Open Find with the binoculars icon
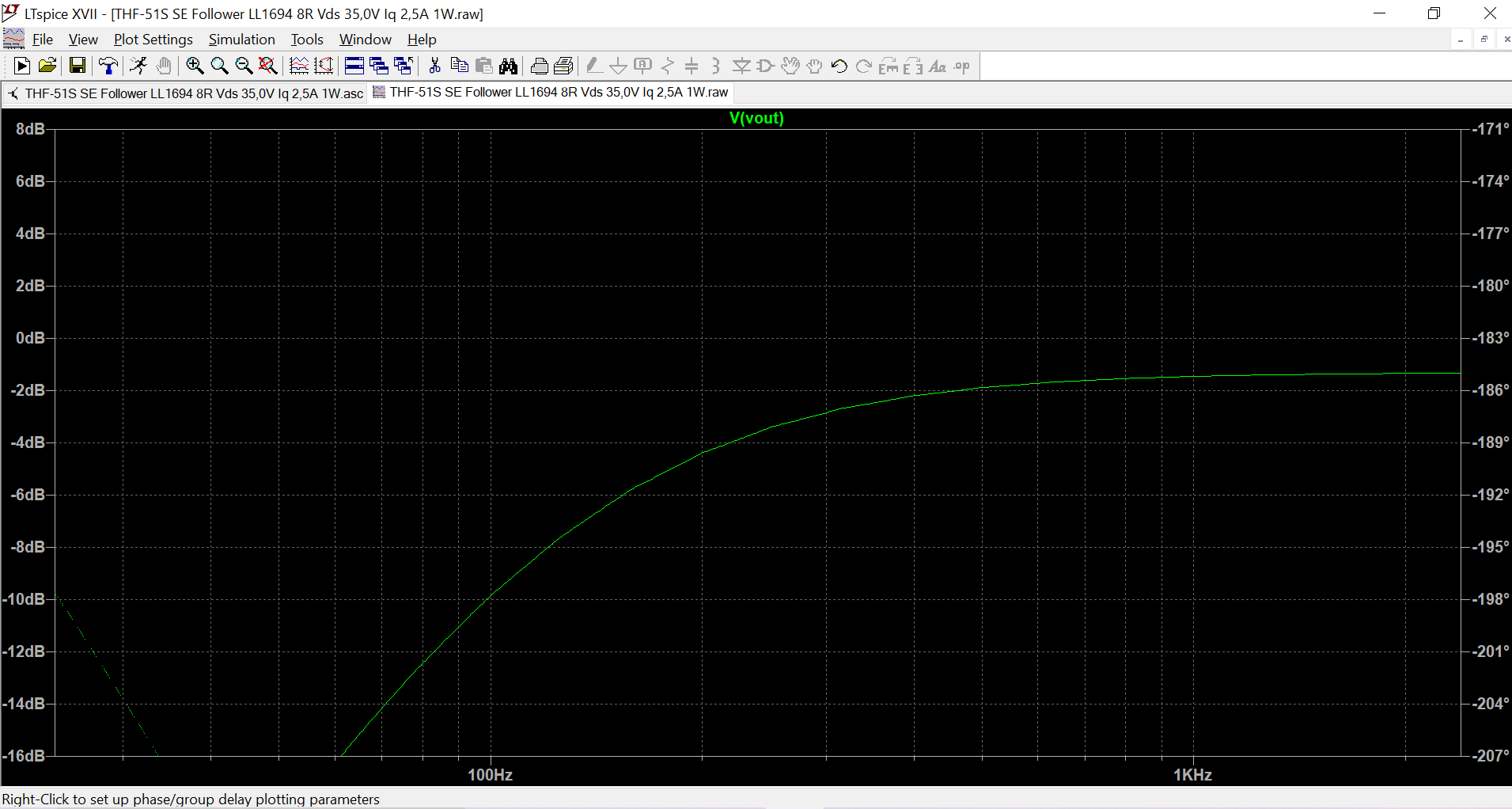The height and width of the screenshot is (809, 1512). pyautogui.click(x=509, y=66)
